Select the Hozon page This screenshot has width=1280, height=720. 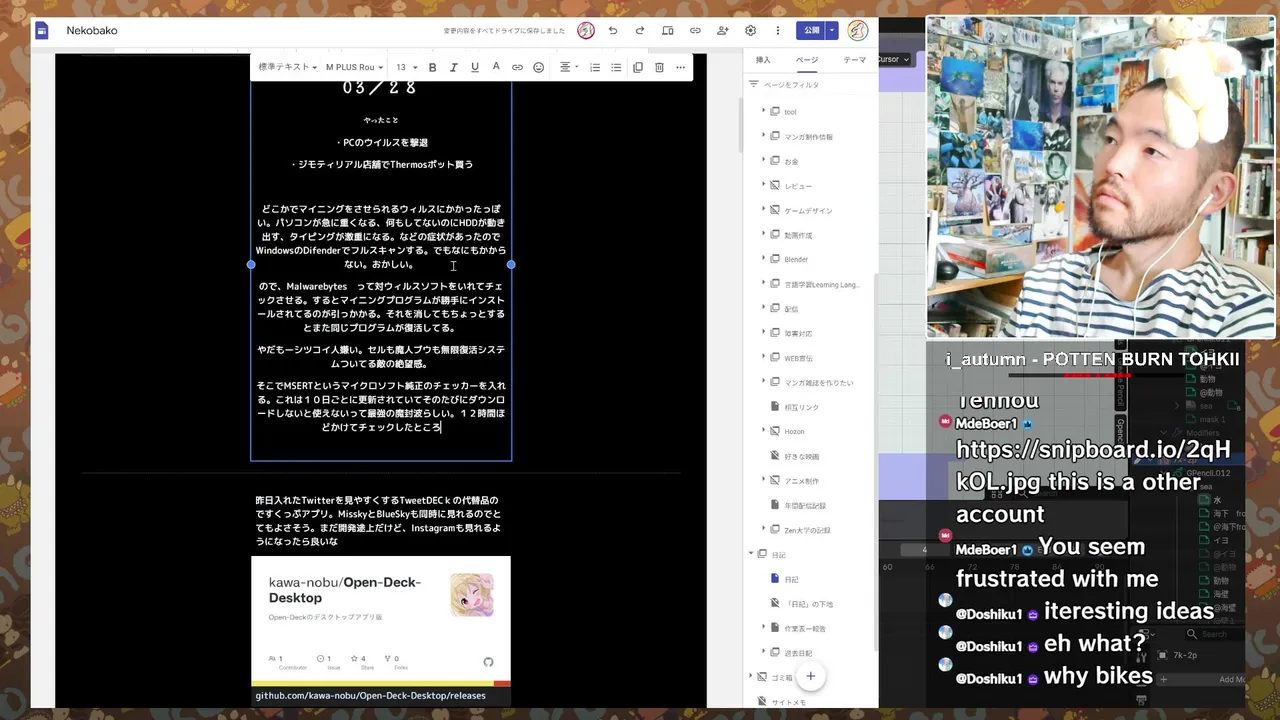[x=794, y=431]
